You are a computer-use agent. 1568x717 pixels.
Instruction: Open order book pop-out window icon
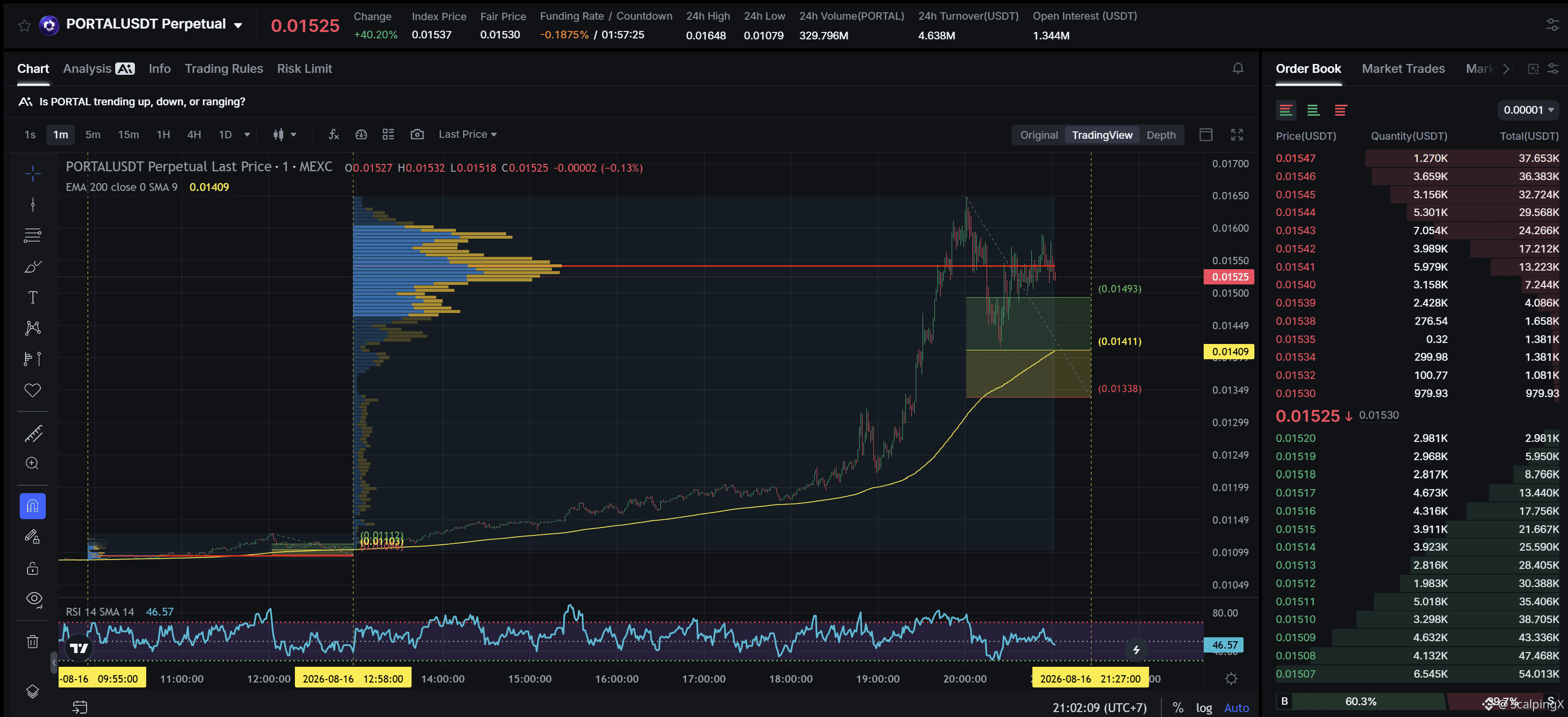coord(1534,69)
